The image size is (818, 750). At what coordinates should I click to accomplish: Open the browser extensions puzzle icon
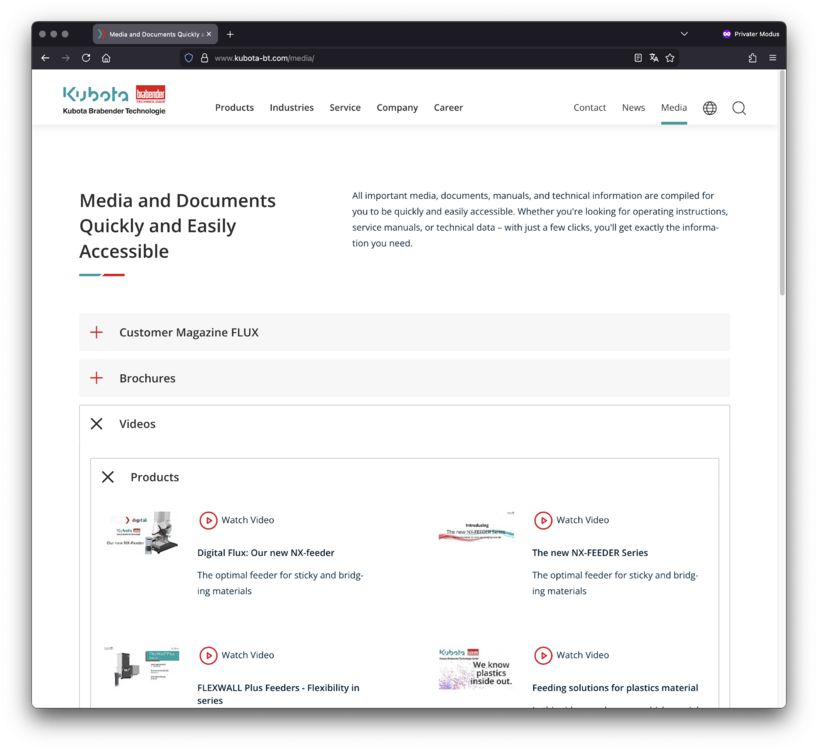[752, 58]
